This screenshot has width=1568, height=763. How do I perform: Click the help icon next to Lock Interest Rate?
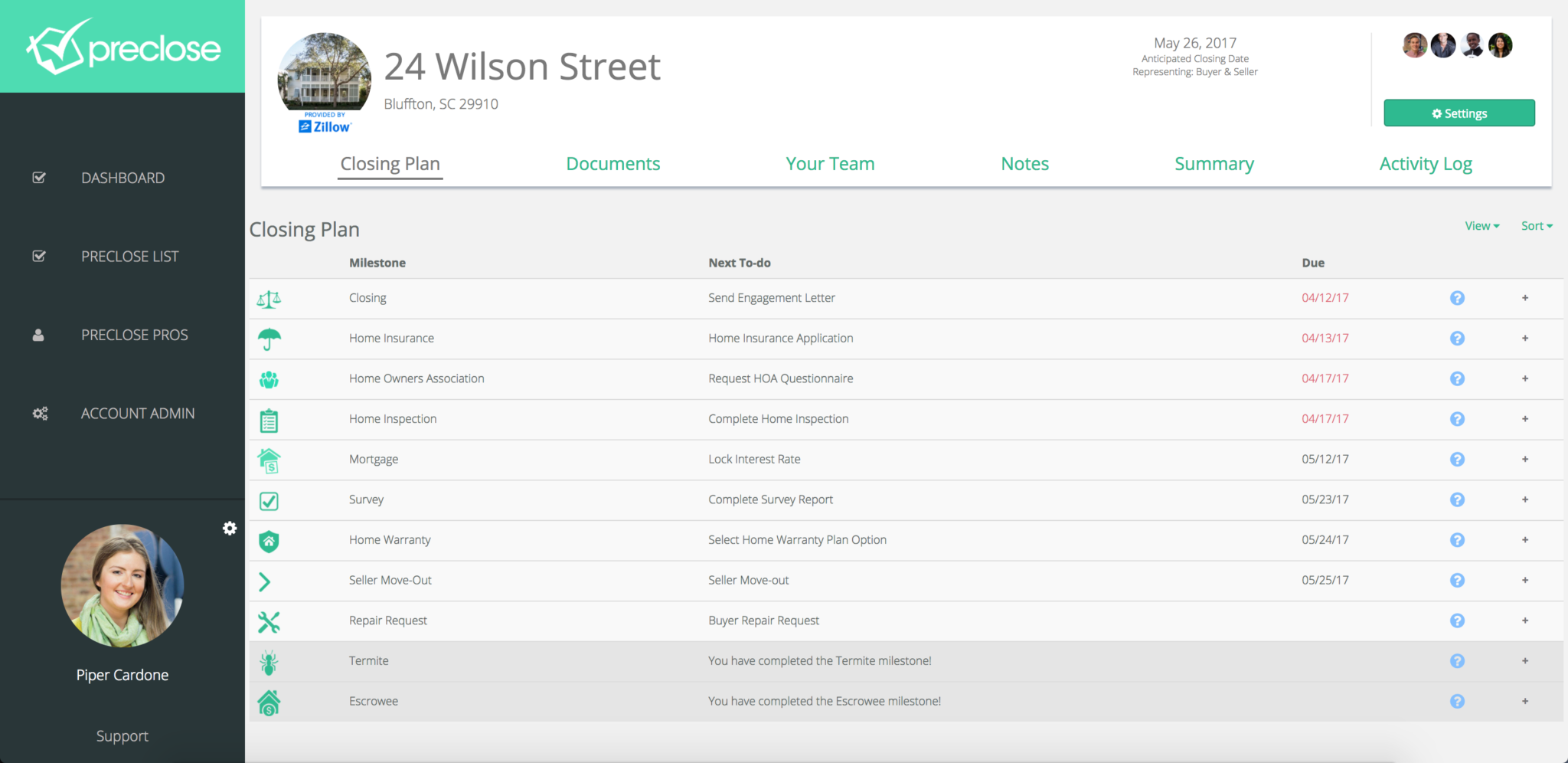click(1457, 460)
